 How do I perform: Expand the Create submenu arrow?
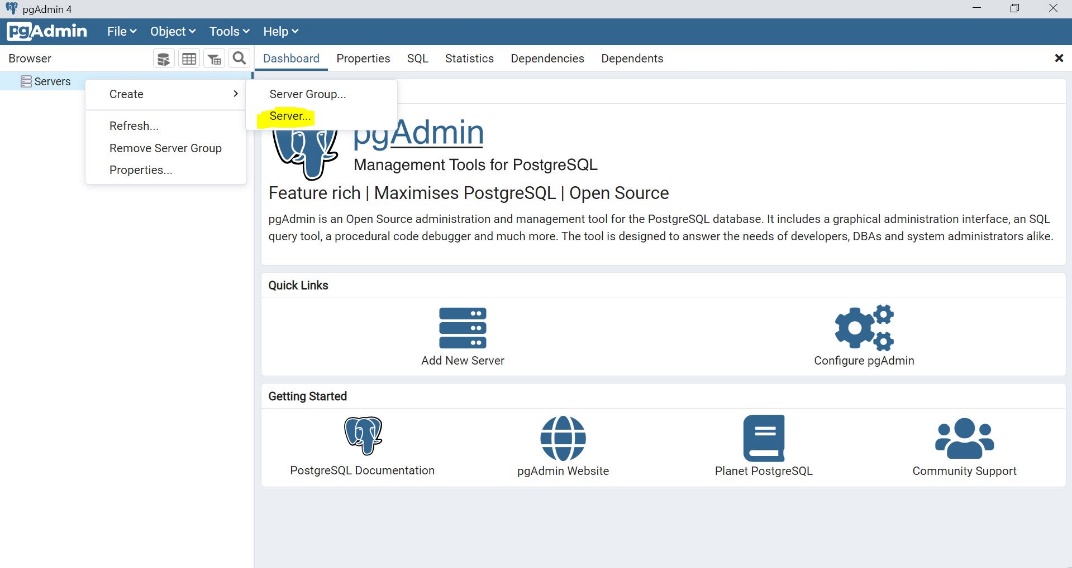tap(235, 94)
